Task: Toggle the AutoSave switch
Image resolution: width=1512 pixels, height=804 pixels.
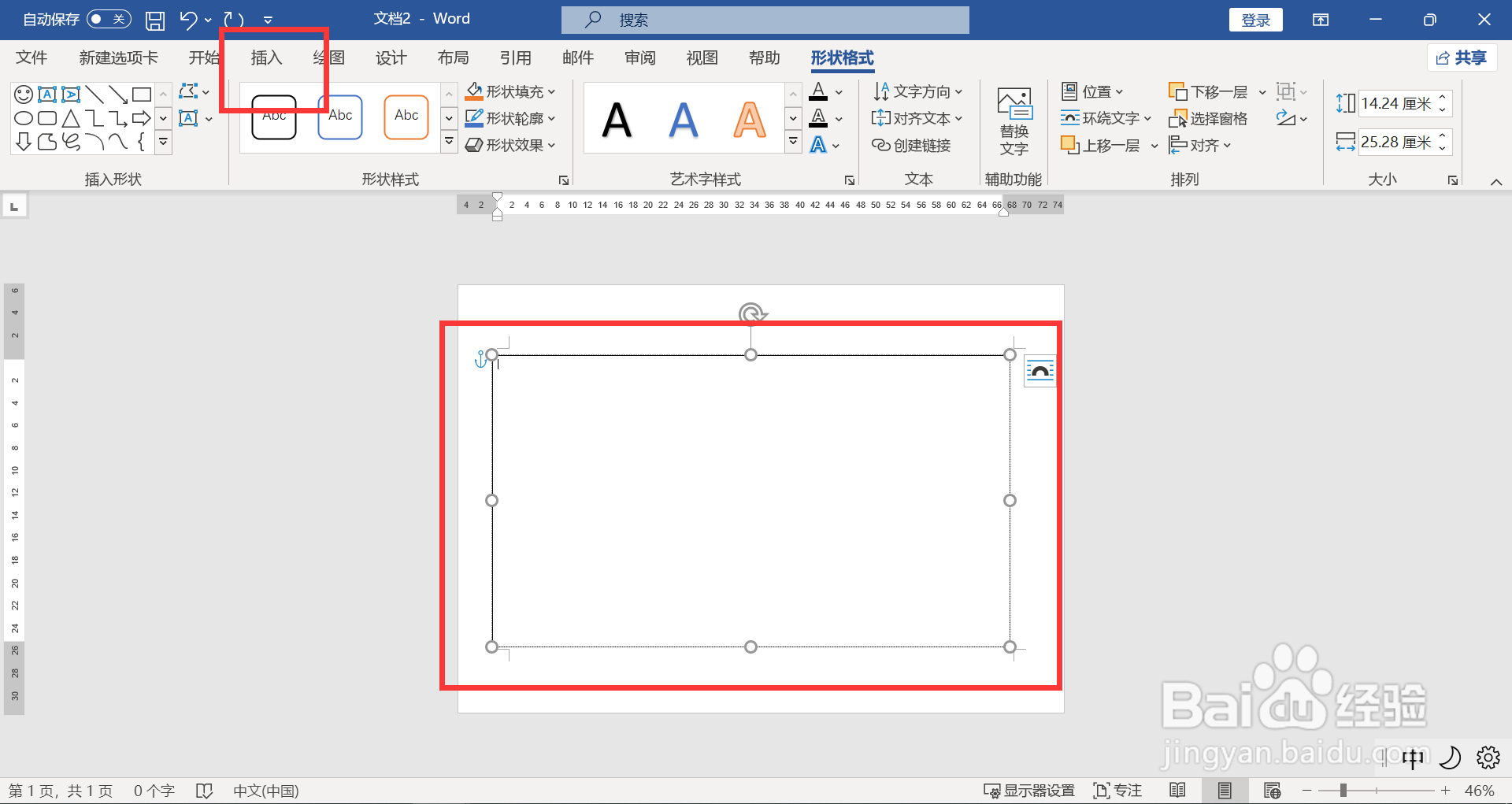Action: point(109,19)
